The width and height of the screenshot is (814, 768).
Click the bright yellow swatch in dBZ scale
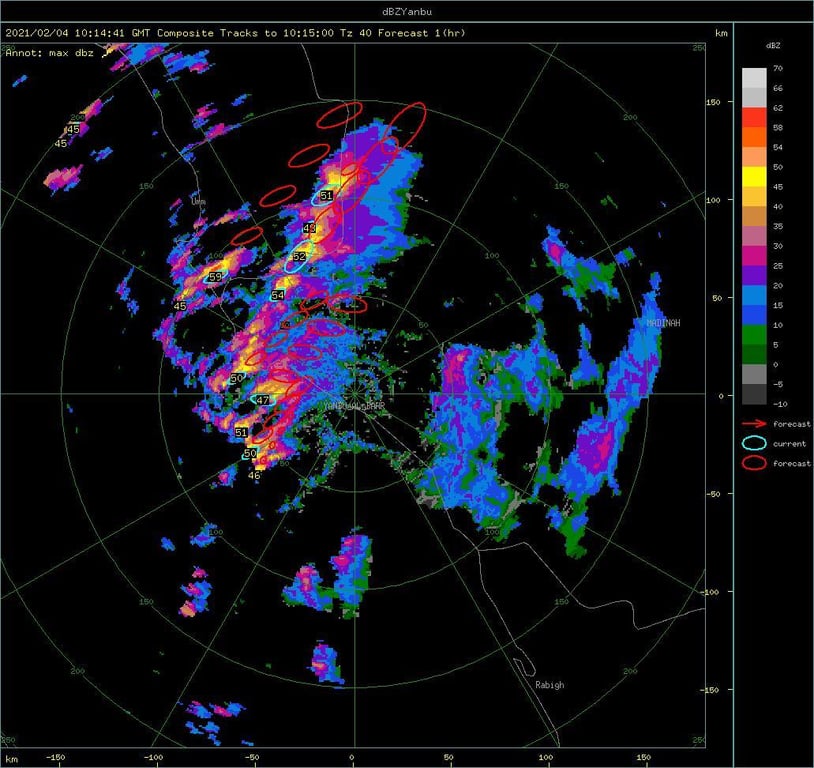pos(754,177)
